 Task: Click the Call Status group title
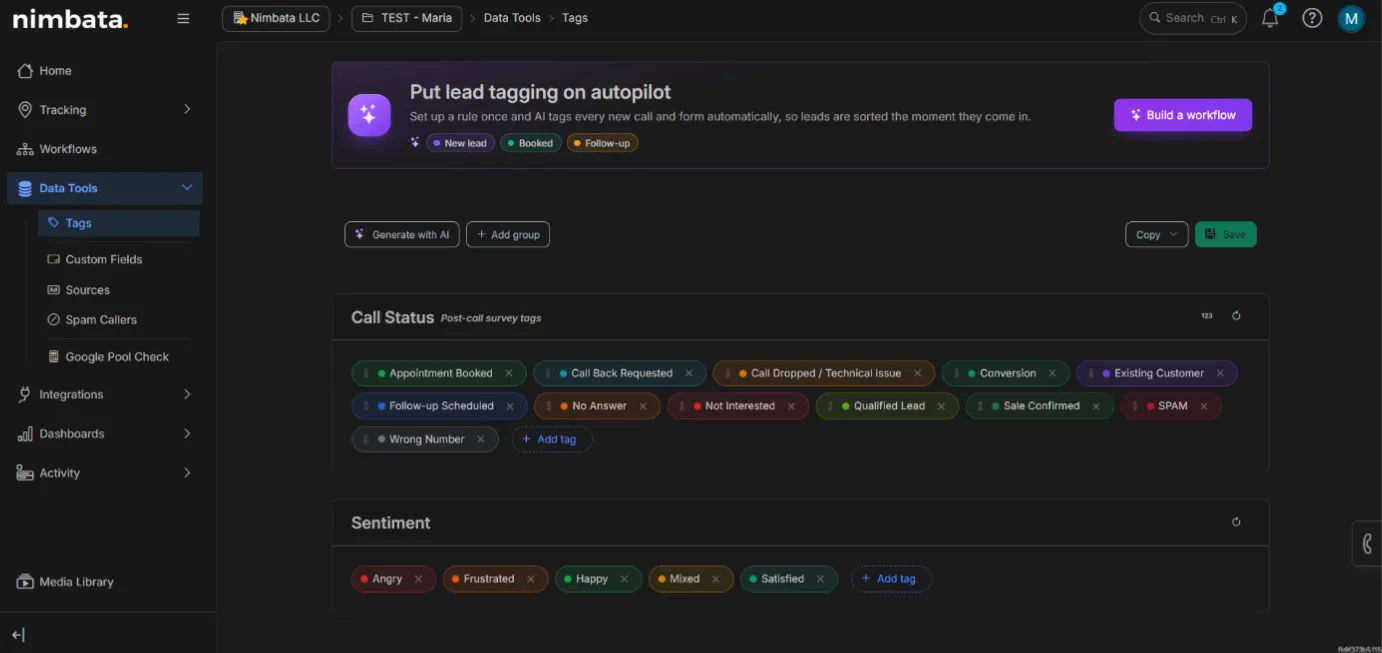pos(392,317)
